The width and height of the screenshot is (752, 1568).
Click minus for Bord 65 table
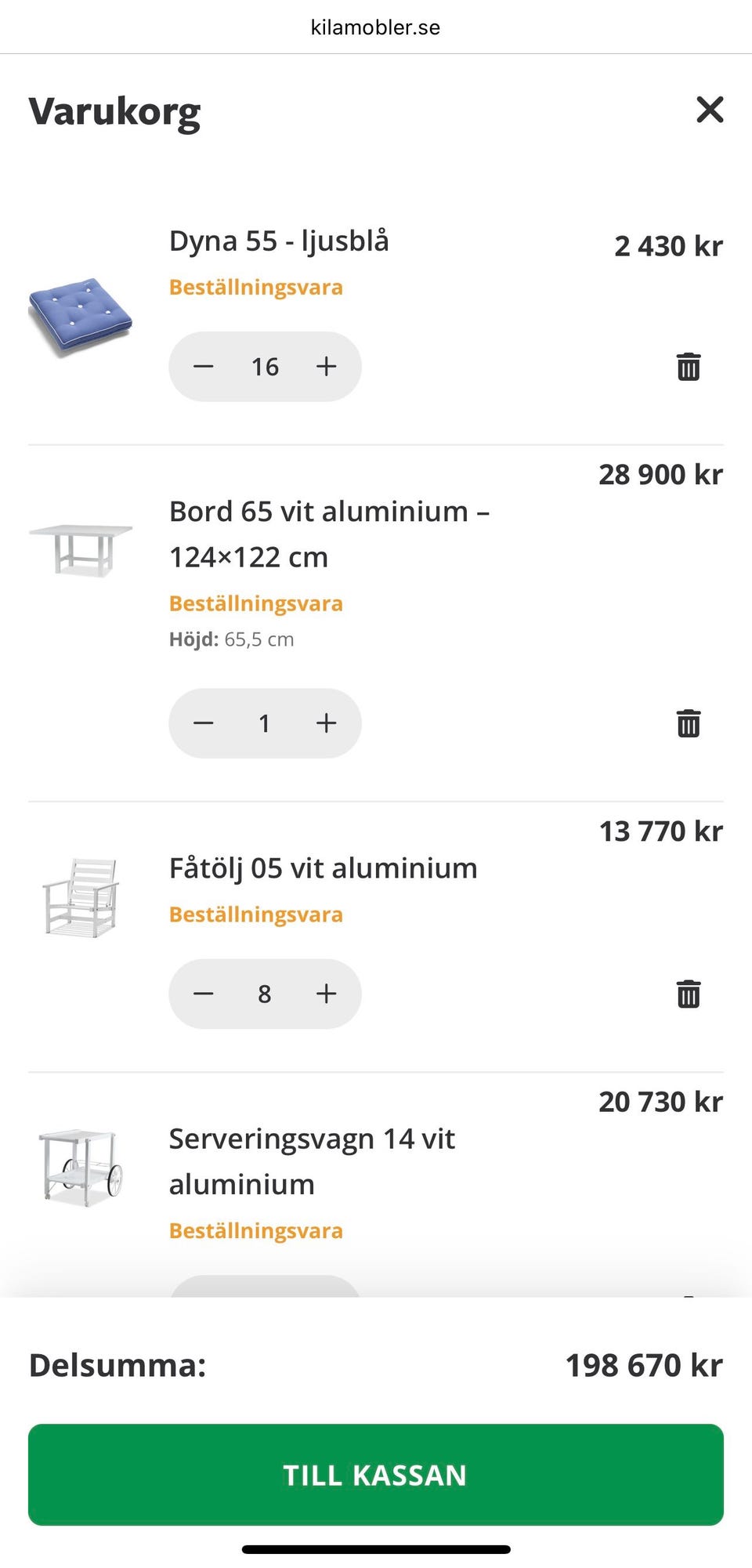pyautogui.click(x=204, y=723)
